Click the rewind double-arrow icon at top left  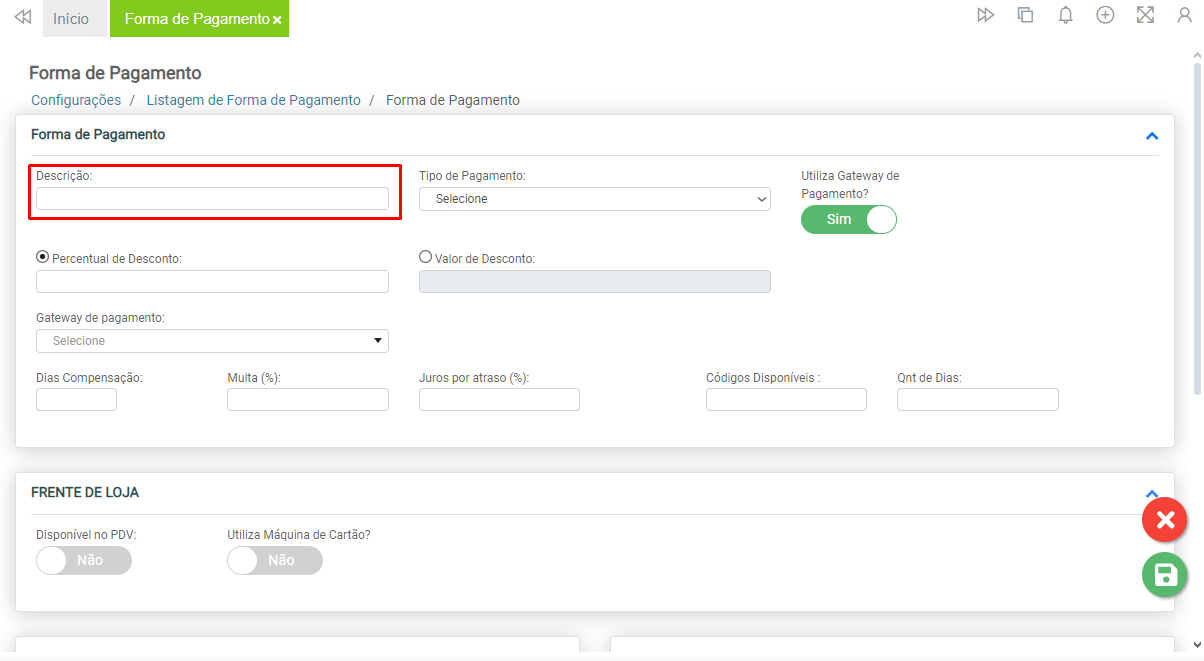(22, 17)
